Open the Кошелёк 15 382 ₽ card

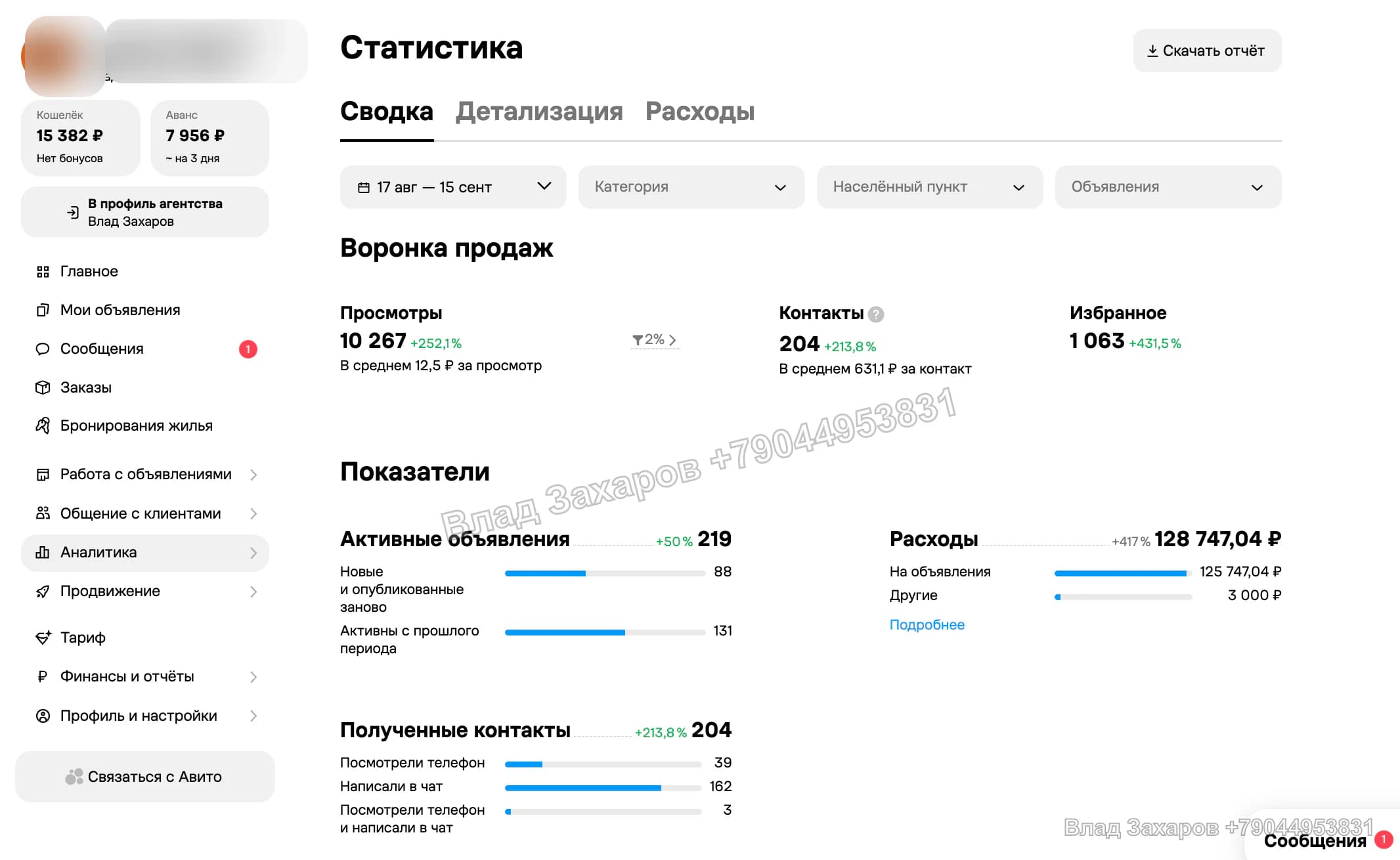coord(81,137)
